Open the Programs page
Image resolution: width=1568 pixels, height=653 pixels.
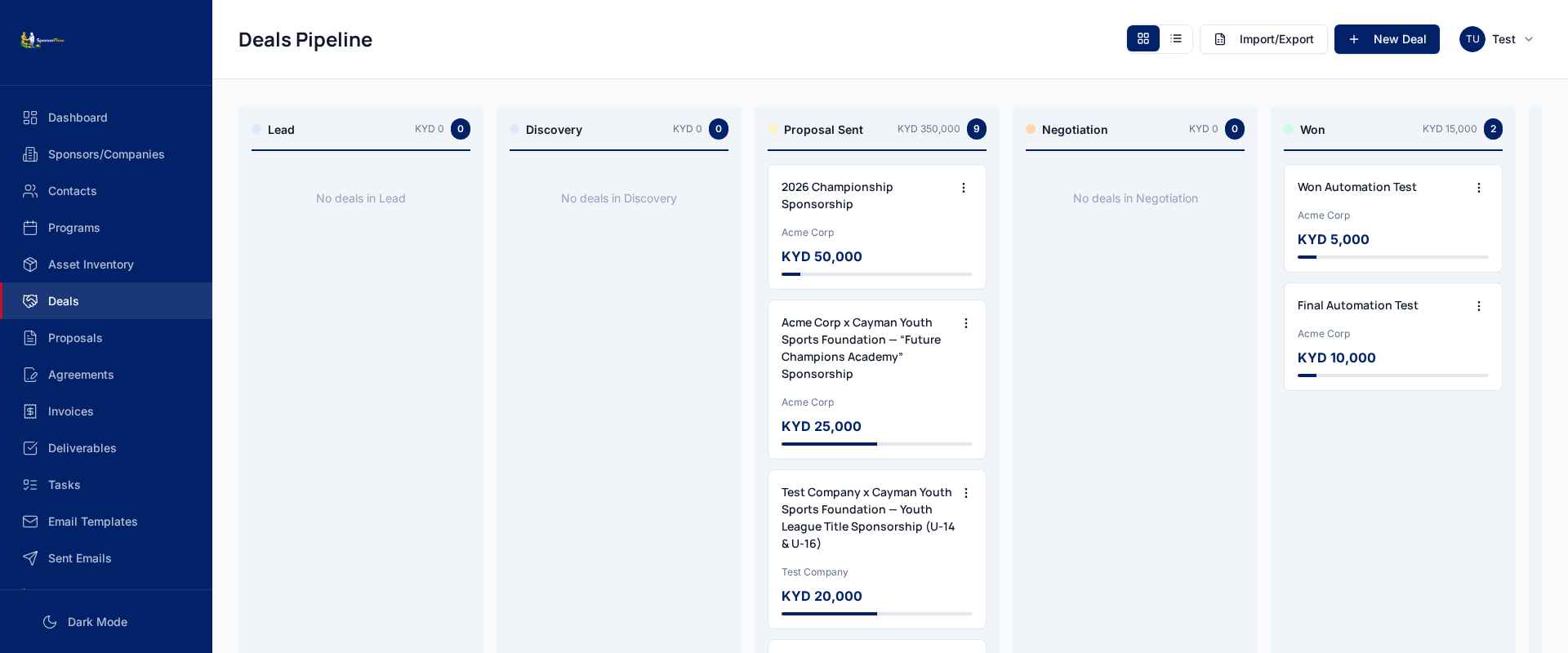click(106, 228)
